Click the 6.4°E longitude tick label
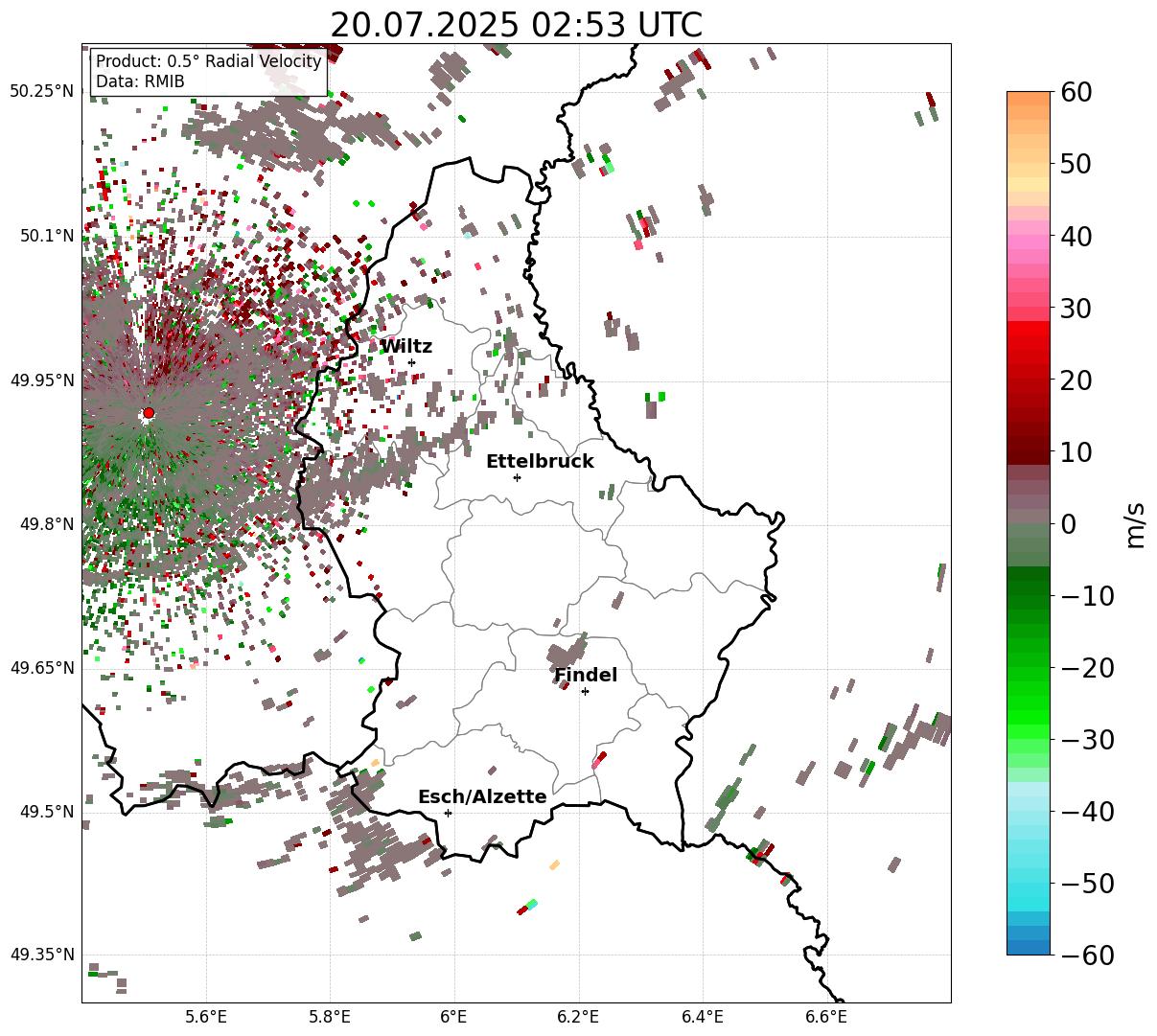Viewport: 1157px width, 1036px height. pyautogui.click(x=703, y=1017)
